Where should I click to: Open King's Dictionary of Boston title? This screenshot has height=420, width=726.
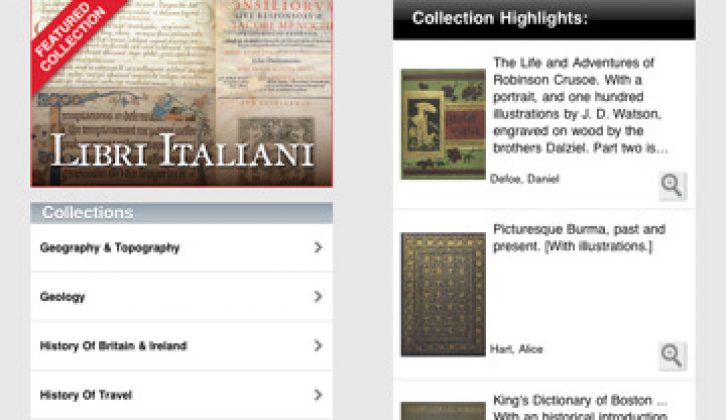tap(580, 407)
